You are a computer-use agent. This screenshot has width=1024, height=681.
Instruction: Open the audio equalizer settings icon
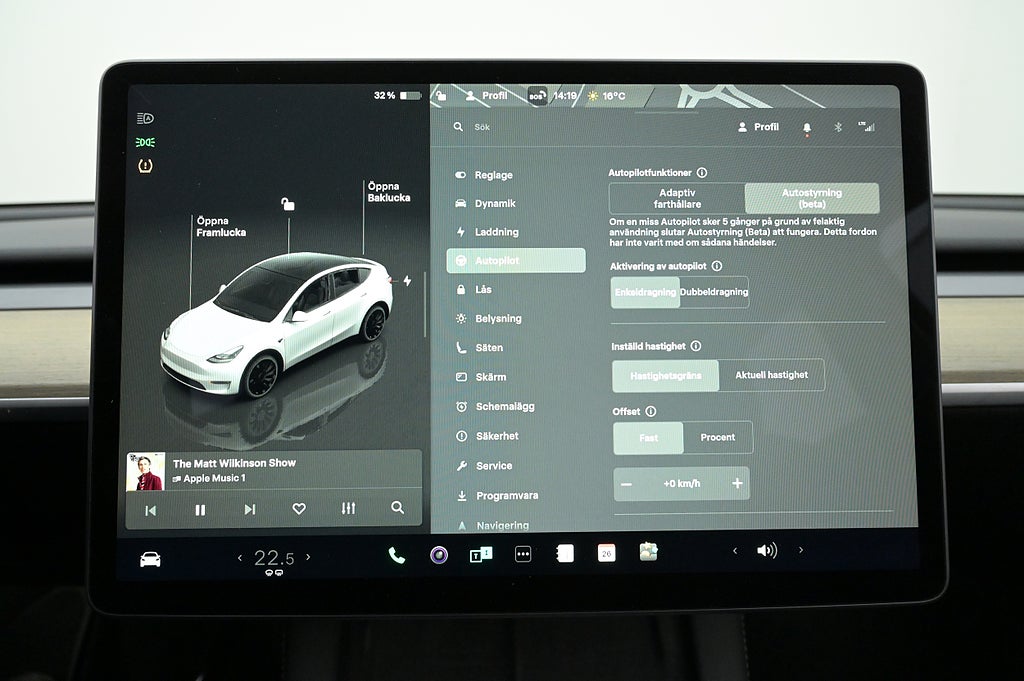point(348,509)
